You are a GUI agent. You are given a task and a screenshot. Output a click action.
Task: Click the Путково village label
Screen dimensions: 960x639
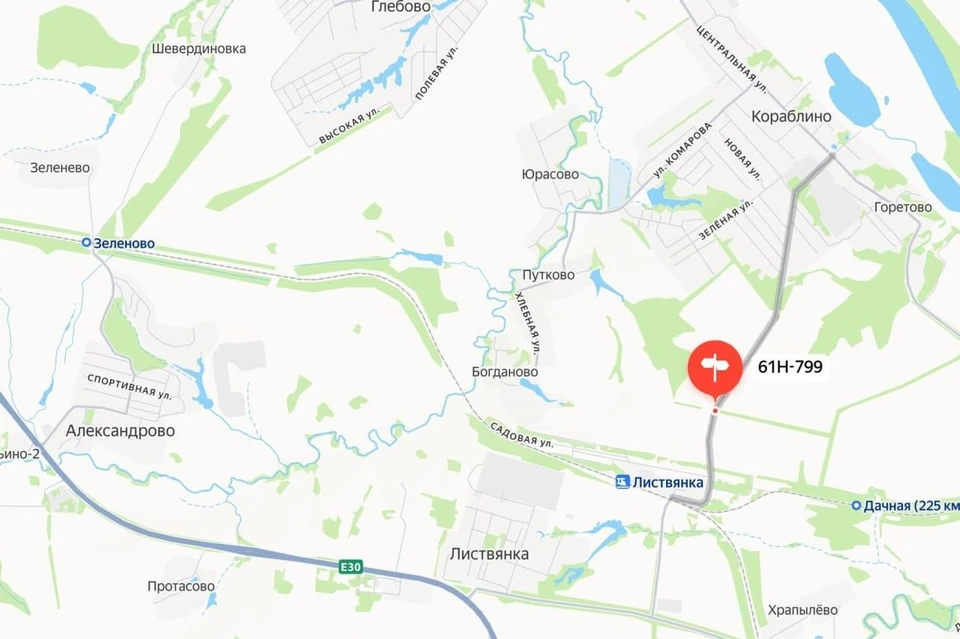point(549,275)
